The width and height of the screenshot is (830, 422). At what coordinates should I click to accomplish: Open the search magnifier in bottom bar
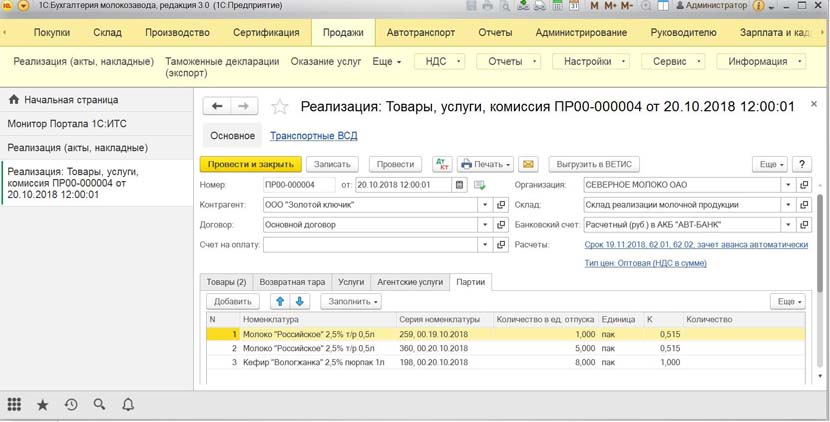tap(99, 405)
